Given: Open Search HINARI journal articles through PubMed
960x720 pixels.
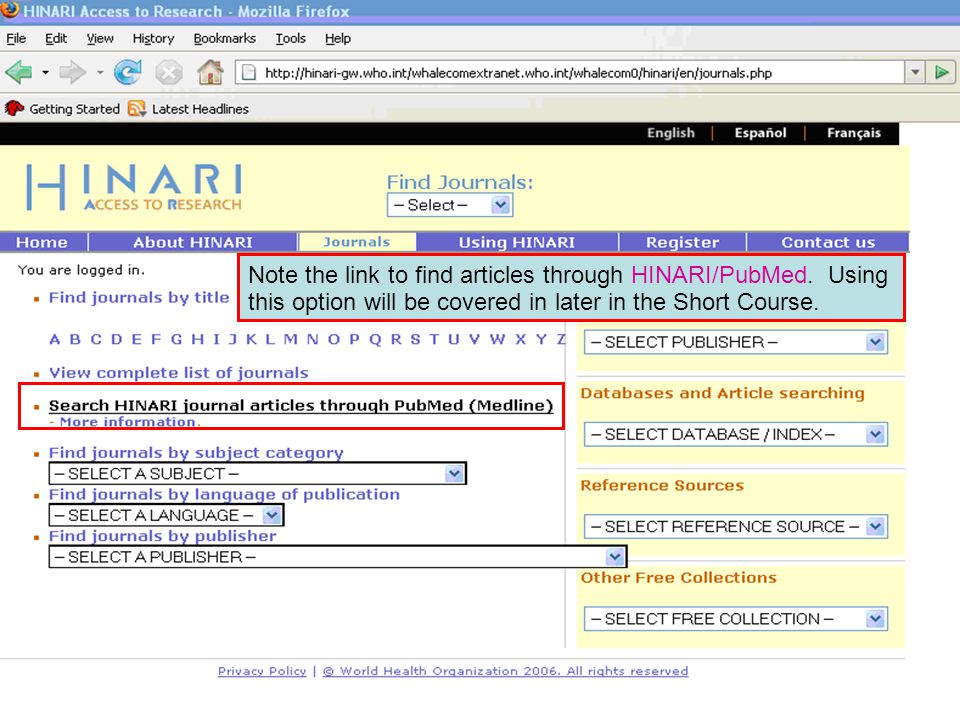Looking at the screenshot, I should [x=301, y=405].
